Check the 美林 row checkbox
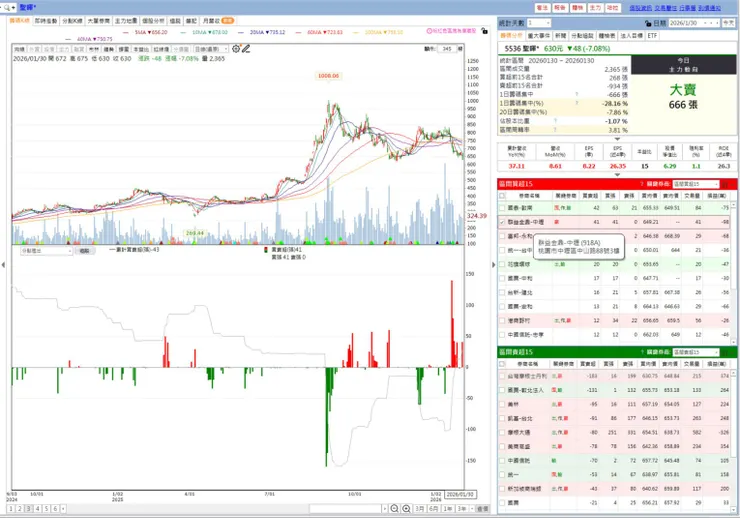The width and height of the screenshot is (740, 518). pyautogui.click(x=502, y=404)
